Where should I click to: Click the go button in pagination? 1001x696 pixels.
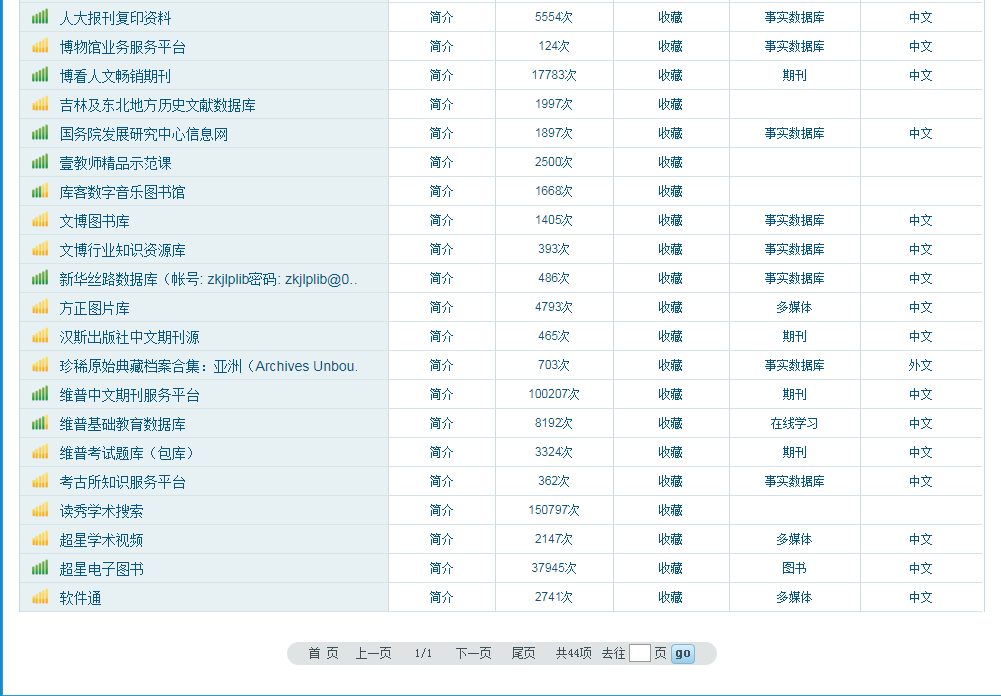pyautogui.click(x=683, y=653)
